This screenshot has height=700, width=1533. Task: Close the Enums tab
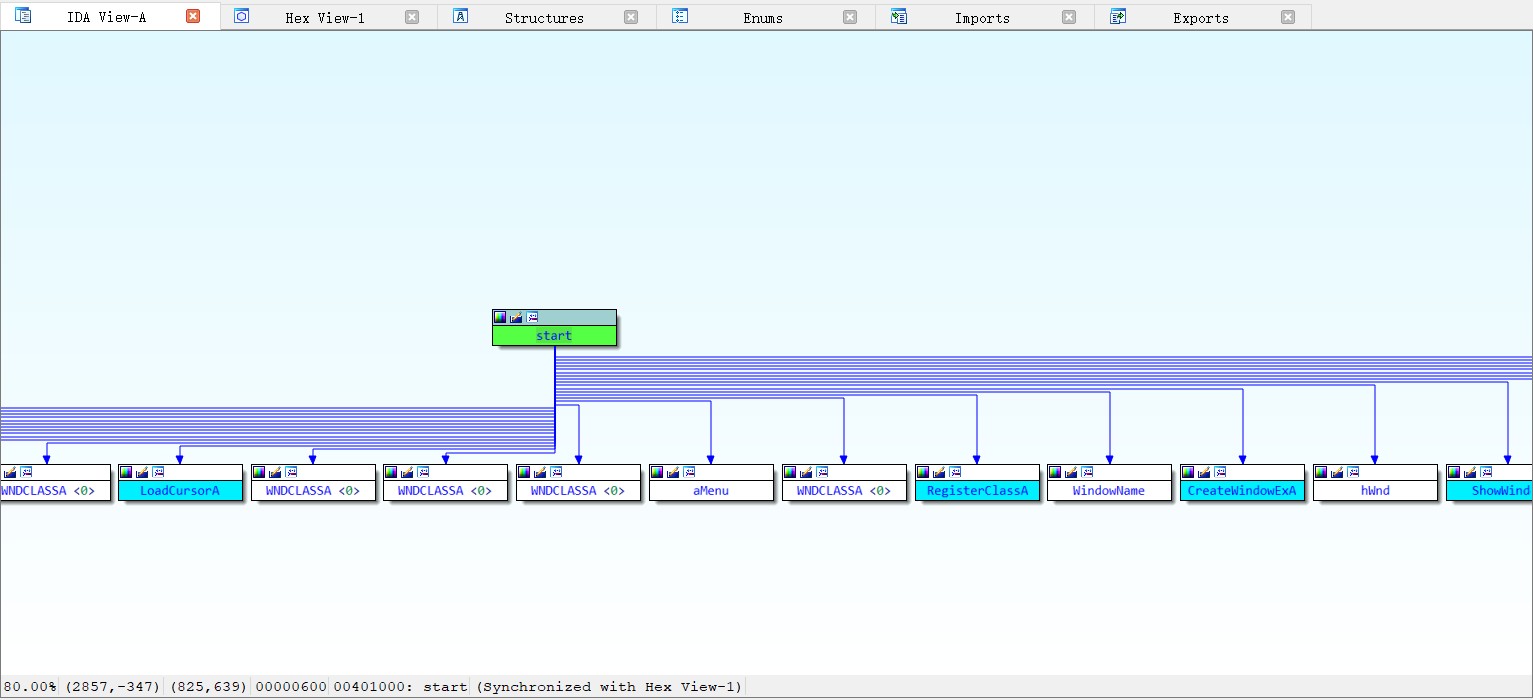pos(850,17)
